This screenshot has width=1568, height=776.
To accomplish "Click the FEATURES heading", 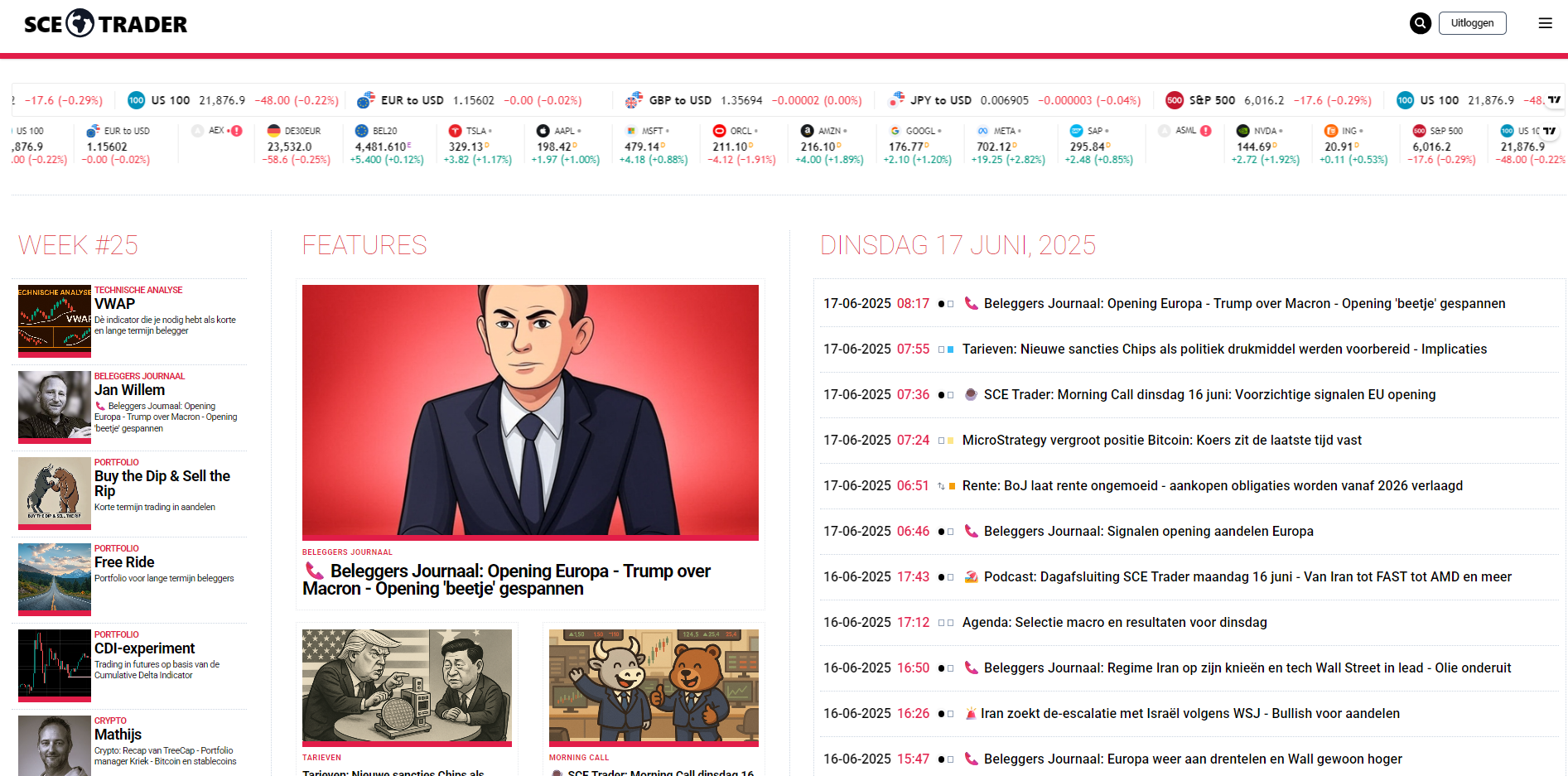I will [x=364, y=245].
